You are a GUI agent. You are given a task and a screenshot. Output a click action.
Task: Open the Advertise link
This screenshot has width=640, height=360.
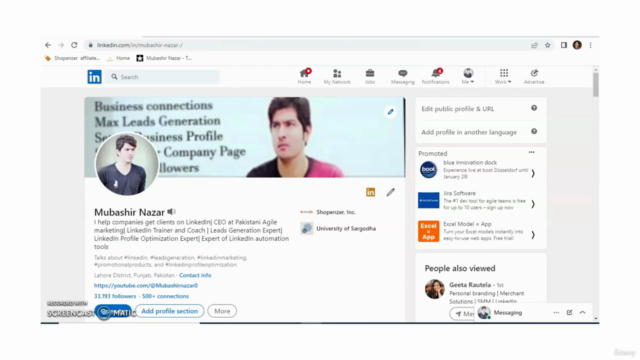pos(534,76)
